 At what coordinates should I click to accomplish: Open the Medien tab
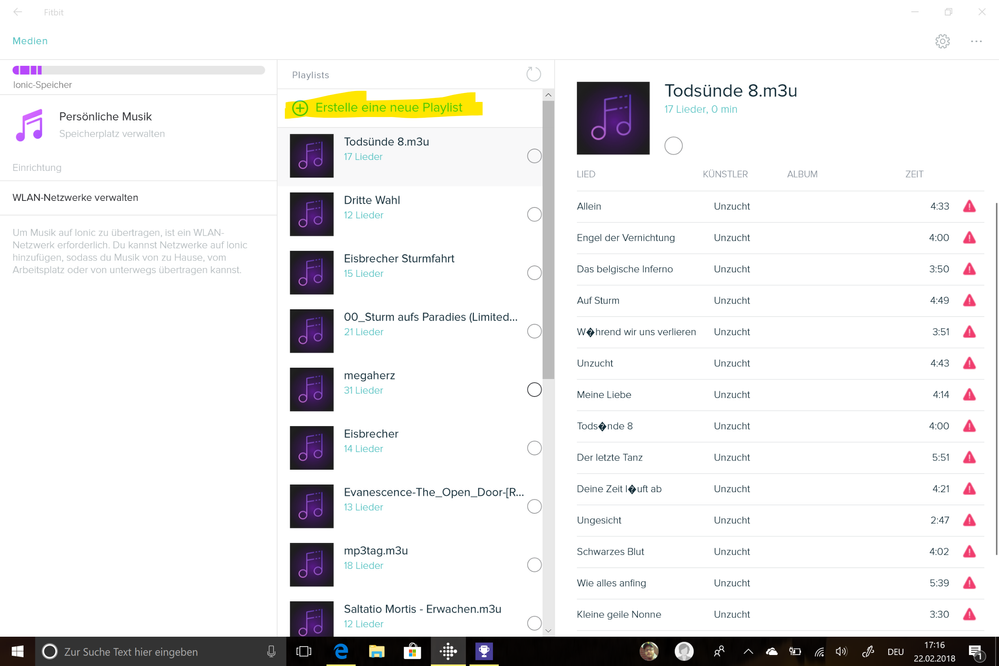[x=30, y=41]
